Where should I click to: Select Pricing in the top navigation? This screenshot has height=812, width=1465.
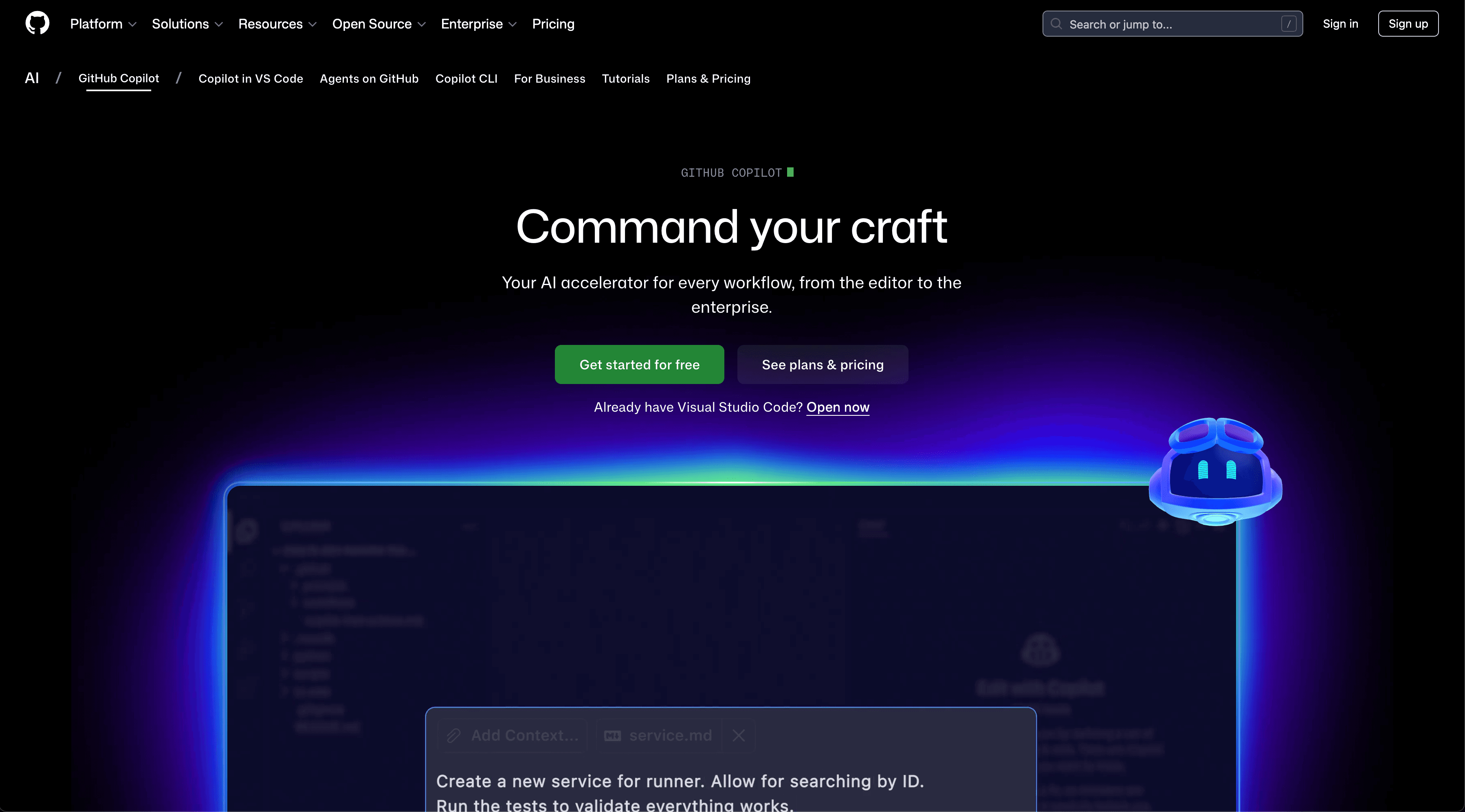tap(553, 23)
